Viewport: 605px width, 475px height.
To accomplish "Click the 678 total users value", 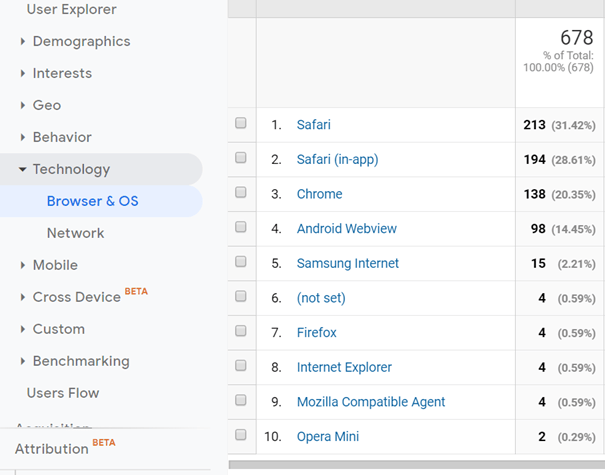I will pyautogui.click(x=577, y=38).
